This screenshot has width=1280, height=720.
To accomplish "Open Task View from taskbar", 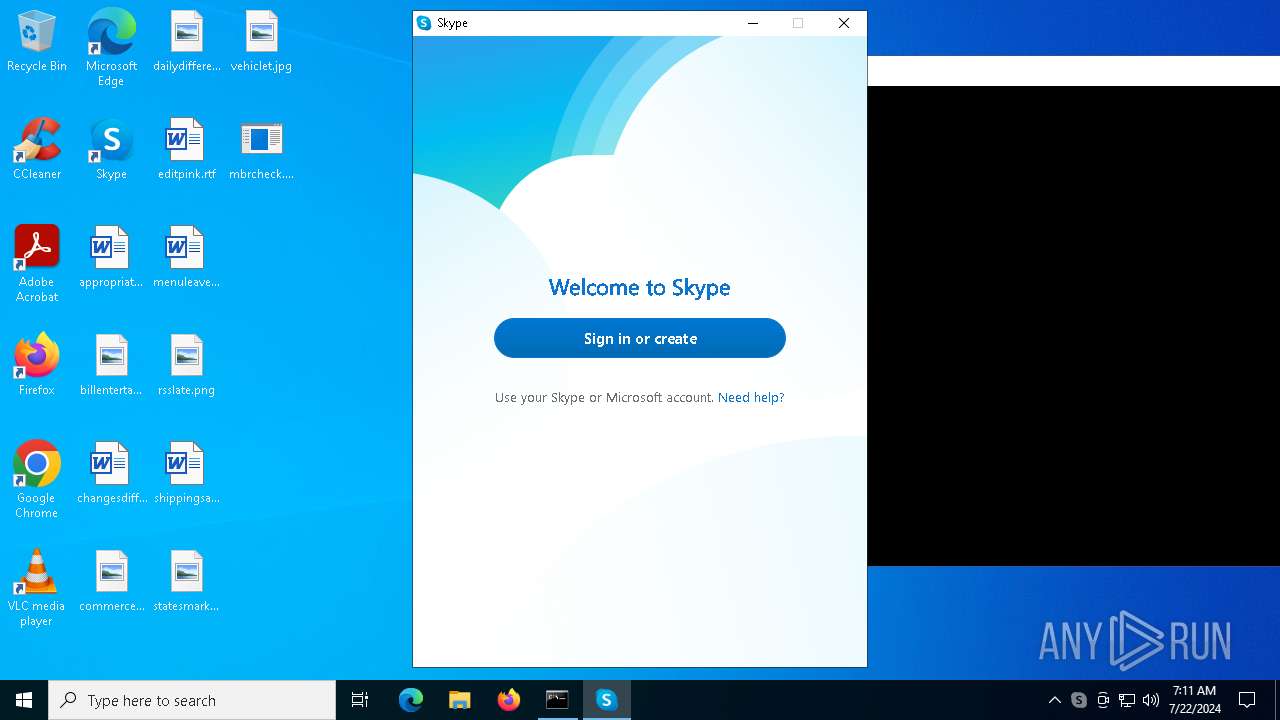I will 360,700.
